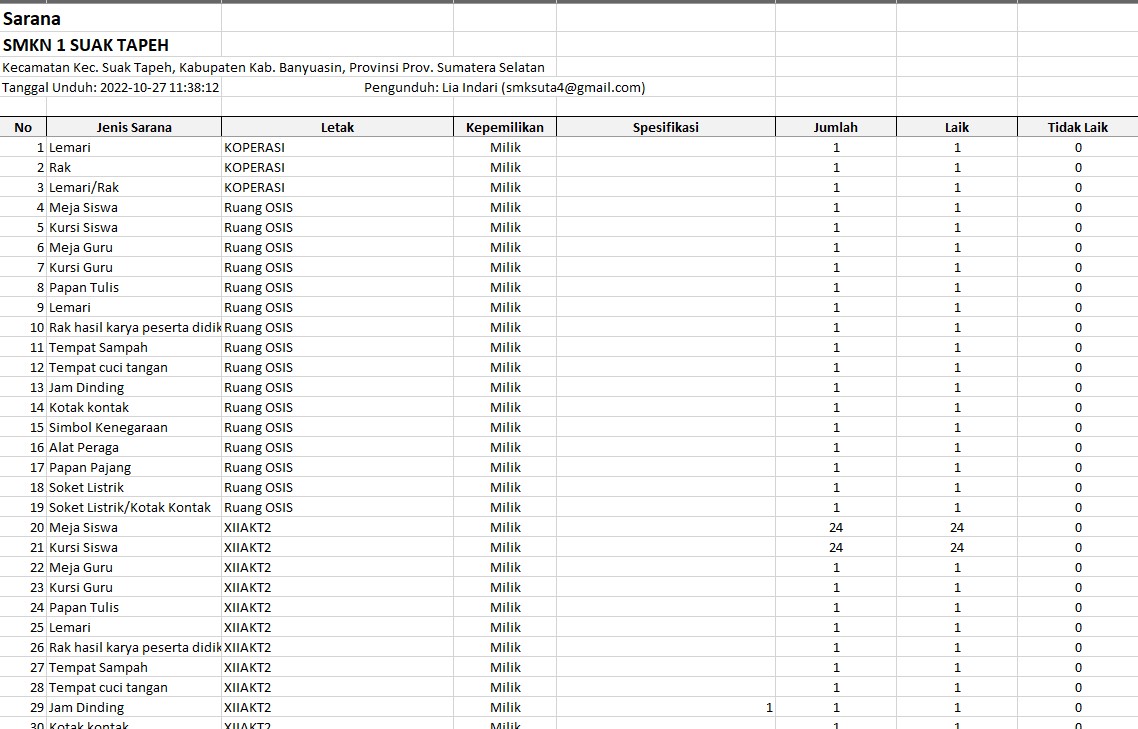Click the Laik column header cell
The image size is (1138, 729).
pos(956,127)
